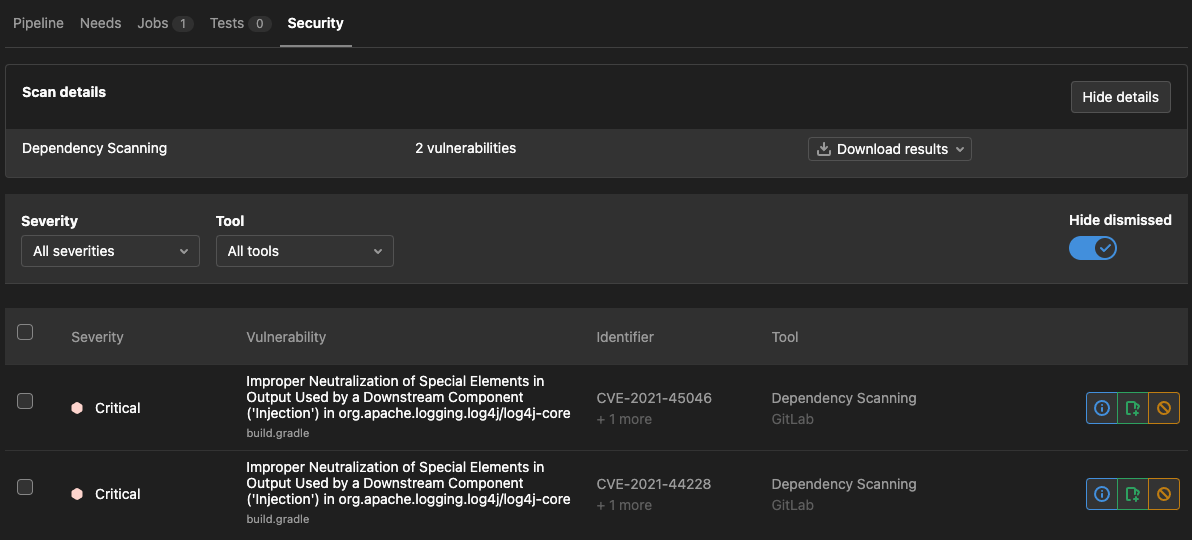Image resolution: width=1192 pixels, height=540 pixels.
Task: Open more info for CVE-2021-45046 vulnerability
Action: point(1102,408)
